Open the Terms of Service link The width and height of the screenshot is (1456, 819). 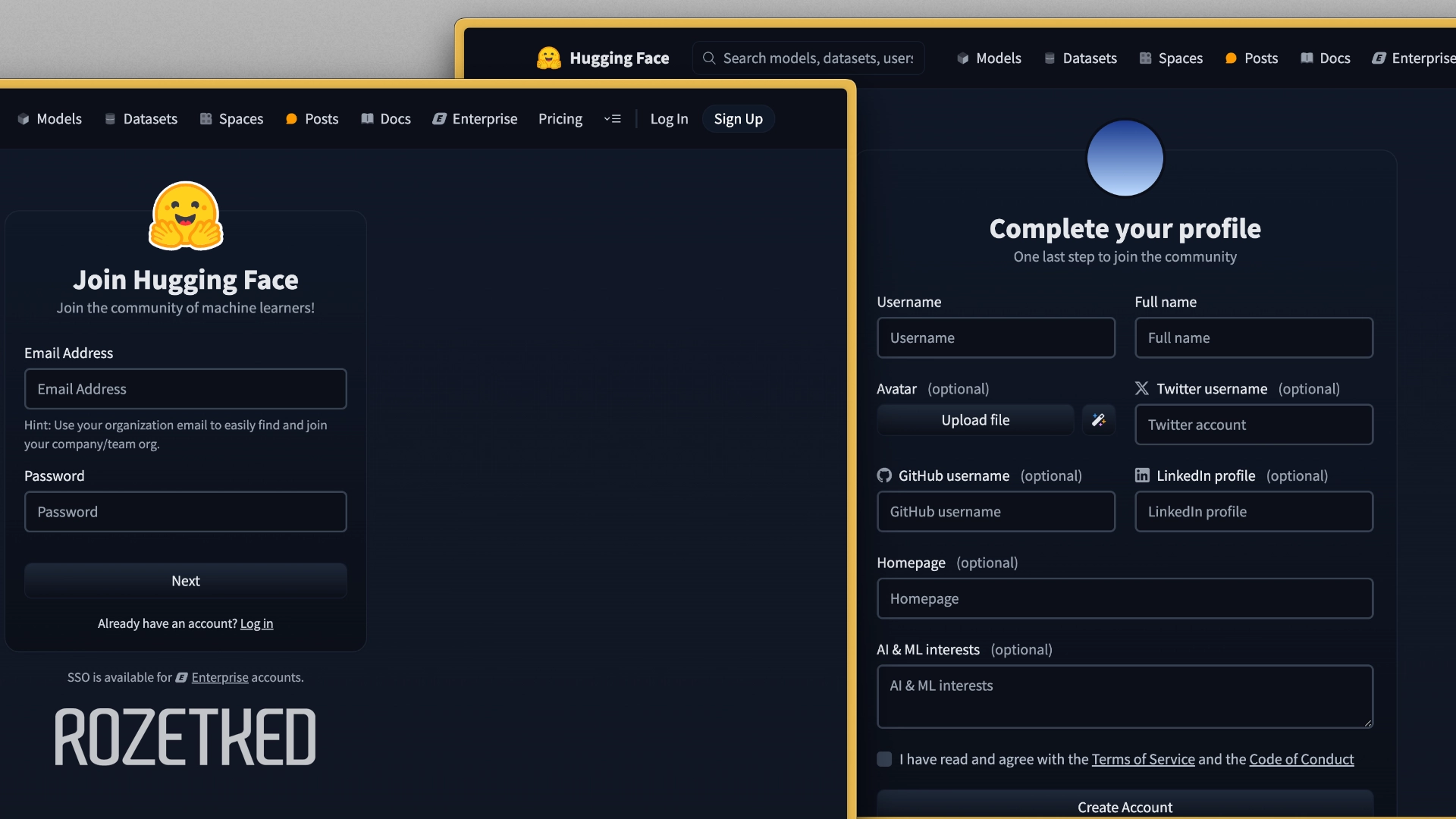point(1143,759)
